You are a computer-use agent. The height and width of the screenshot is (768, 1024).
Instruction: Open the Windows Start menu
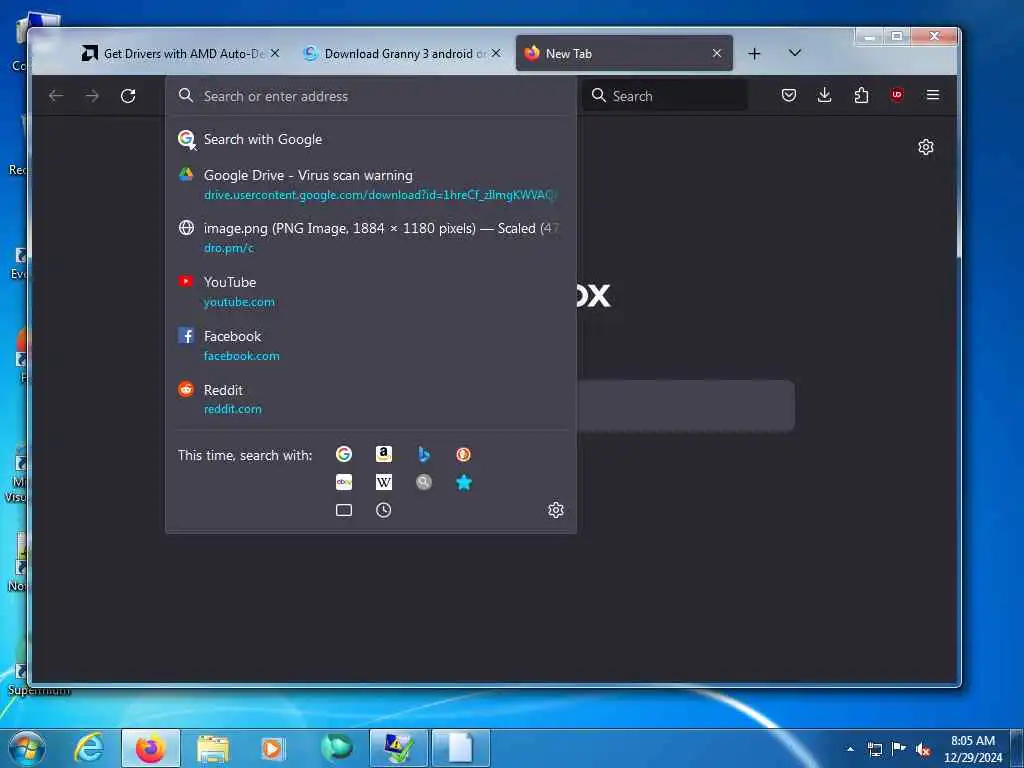tap(27, 748)
